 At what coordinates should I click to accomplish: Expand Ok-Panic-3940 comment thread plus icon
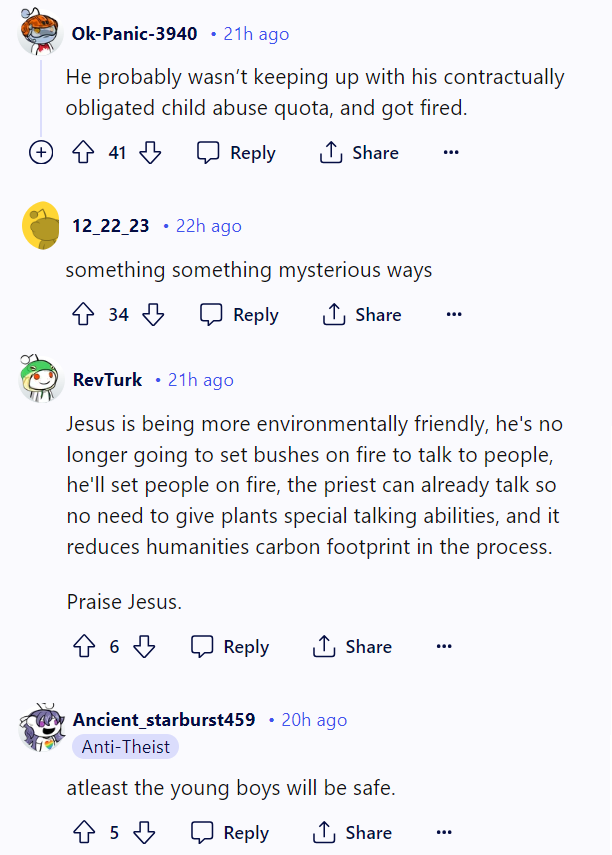(40, 153)
